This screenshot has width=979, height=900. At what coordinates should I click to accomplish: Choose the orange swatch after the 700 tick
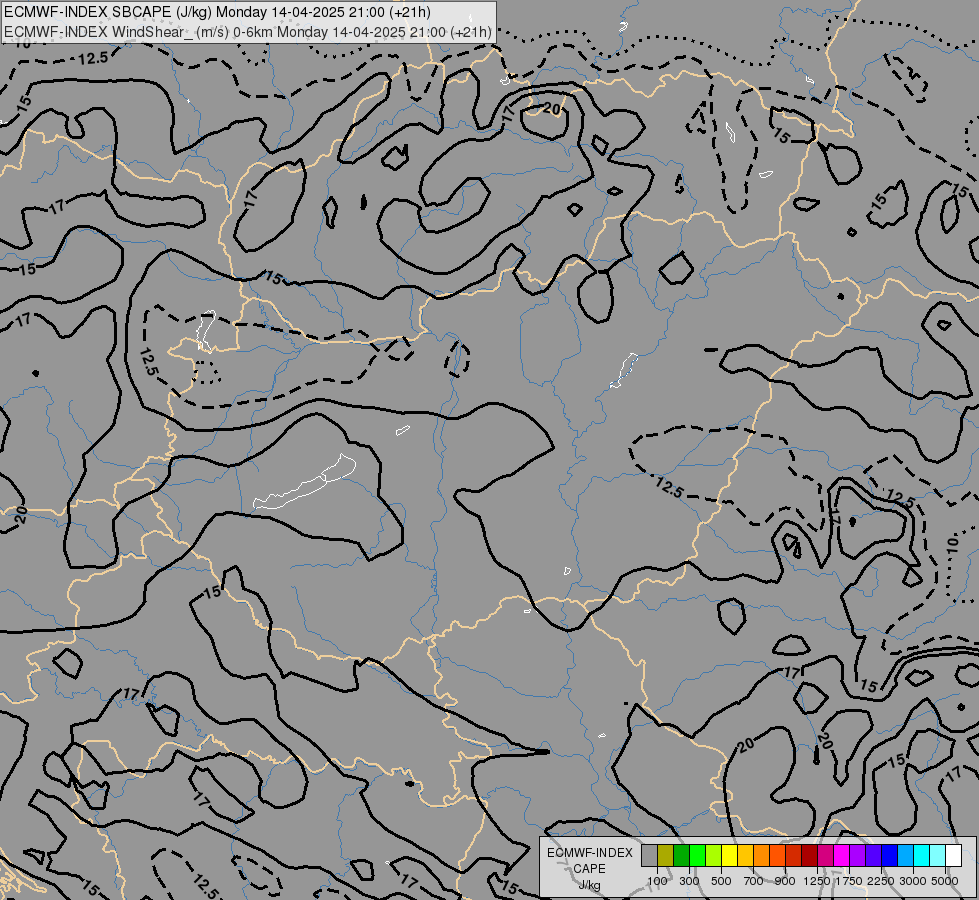pyautogui.click(x=762, y=855)
